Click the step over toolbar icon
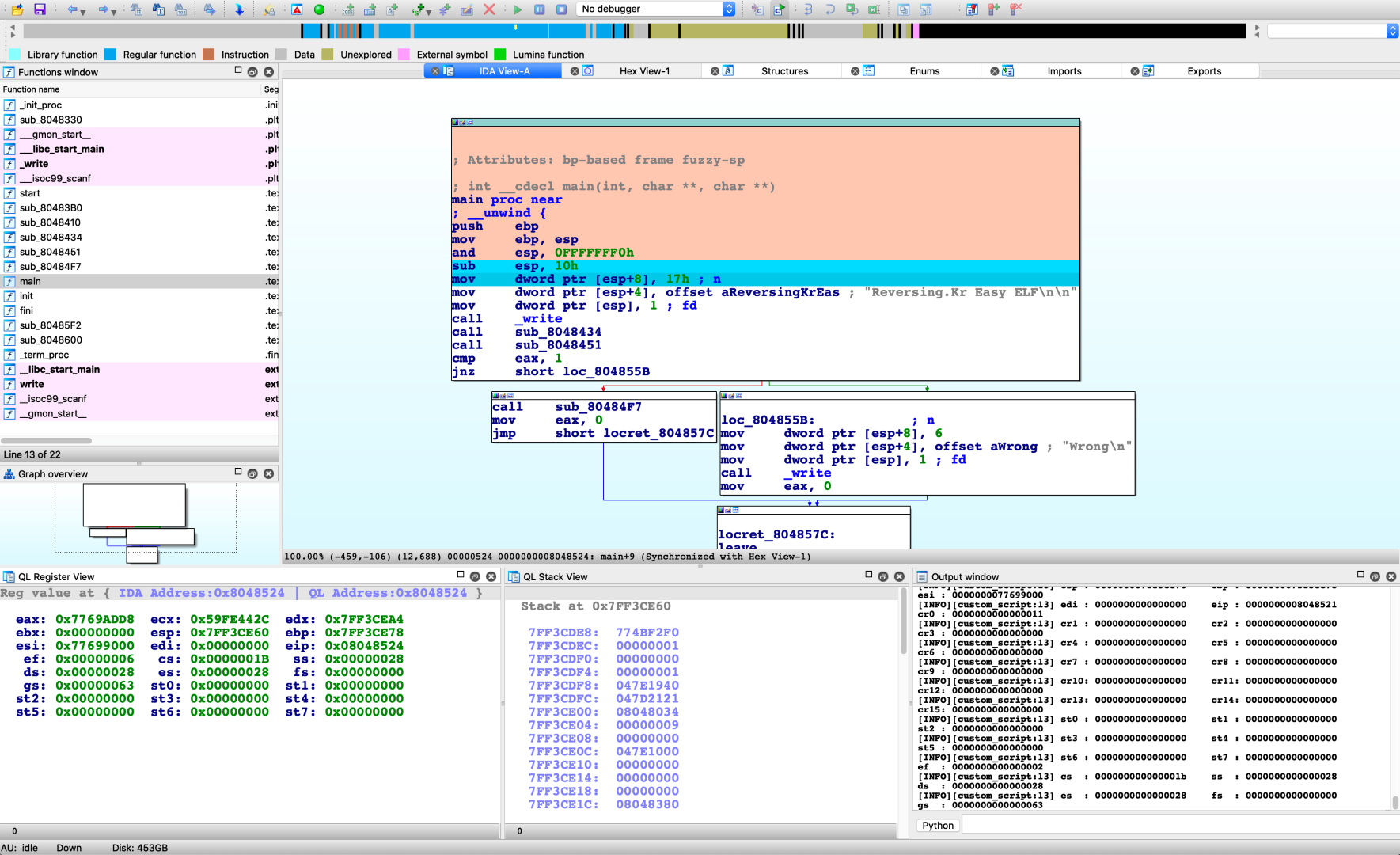The image size is (1400, 855). [x=830, y=9]
